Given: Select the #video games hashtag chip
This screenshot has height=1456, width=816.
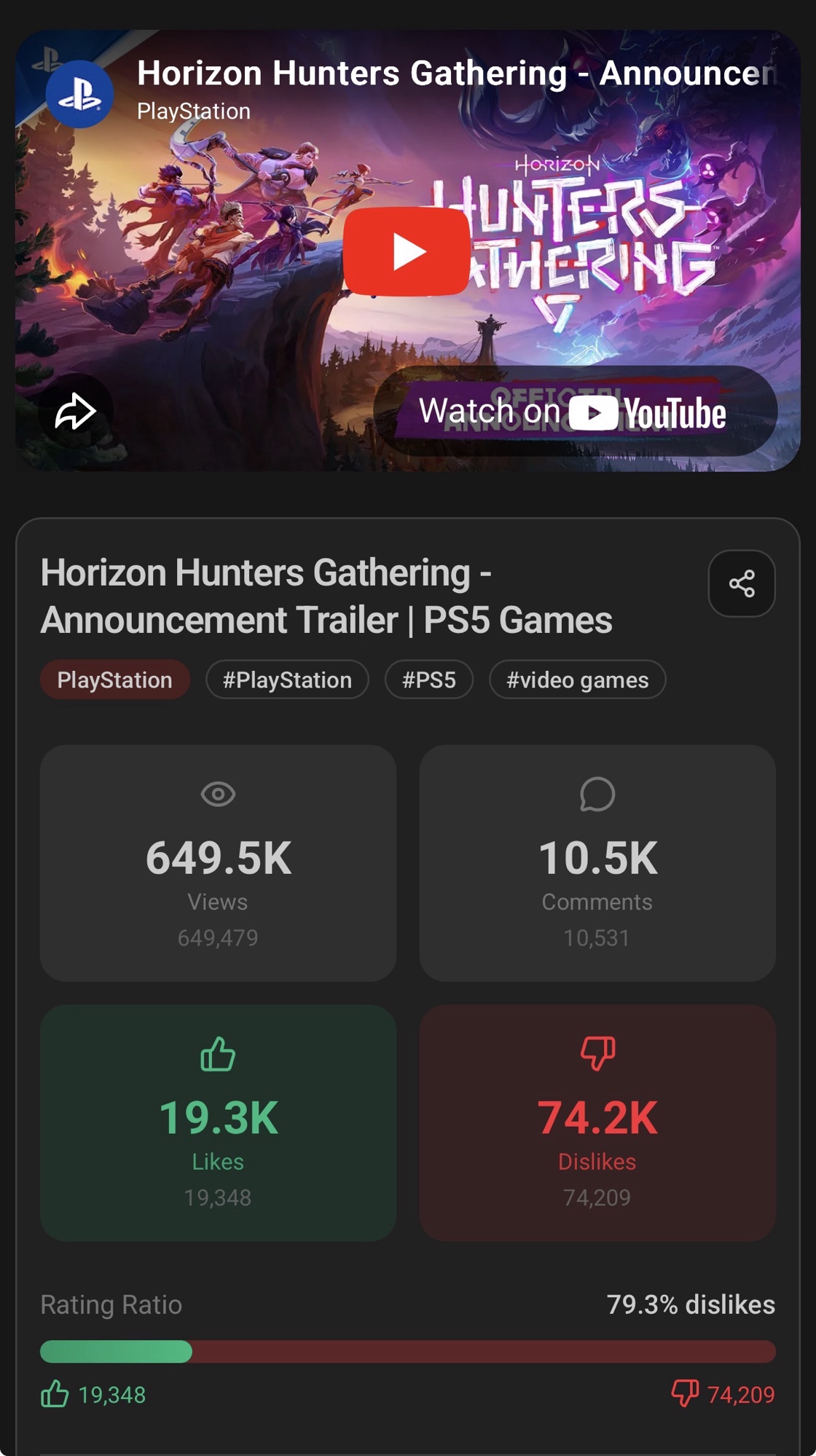Looking at the screenshot, I should 577,680.
